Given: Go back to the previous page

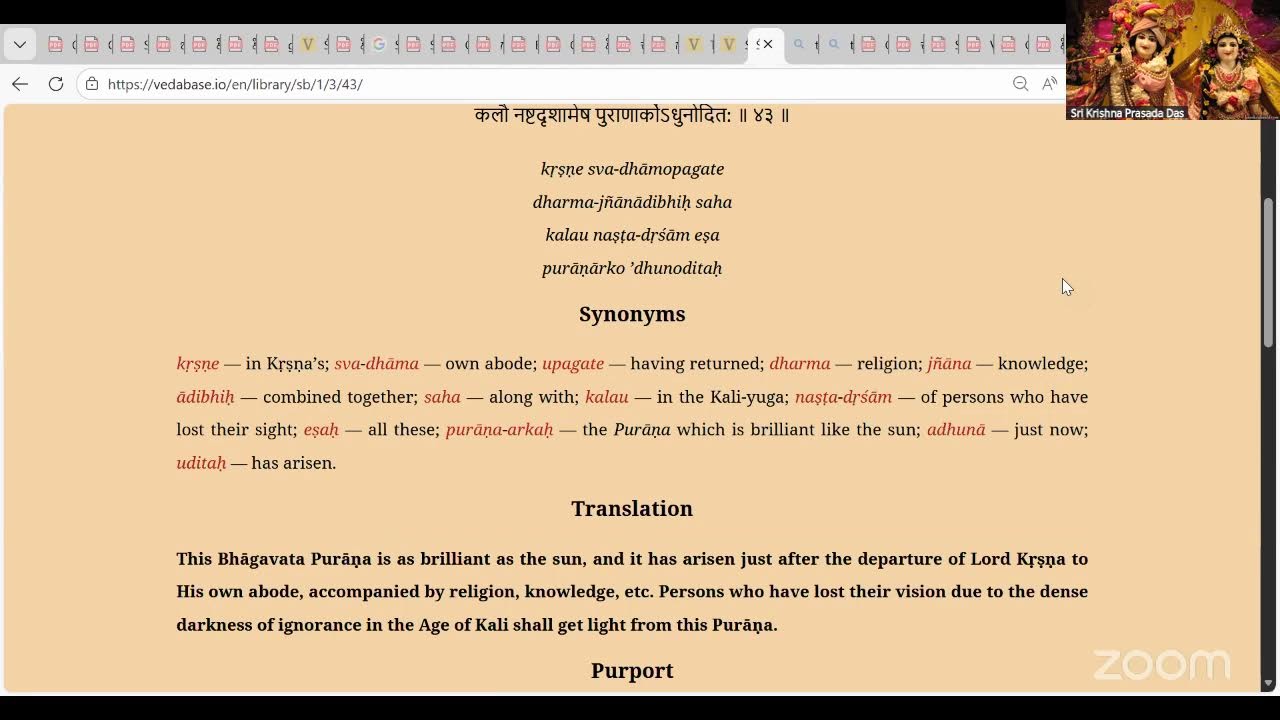Looking at the screenshot, I should coord(20,84).
